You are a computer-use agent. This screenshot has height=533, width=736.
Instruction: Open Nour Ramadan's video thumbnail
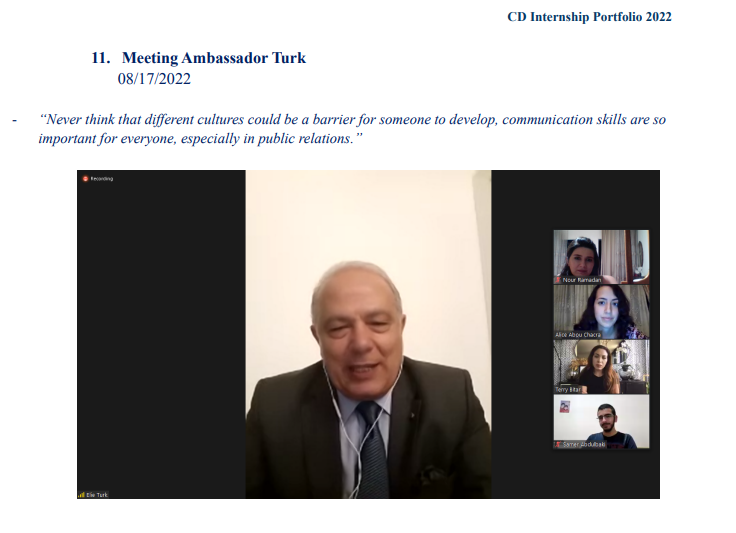tap(601, 257)
